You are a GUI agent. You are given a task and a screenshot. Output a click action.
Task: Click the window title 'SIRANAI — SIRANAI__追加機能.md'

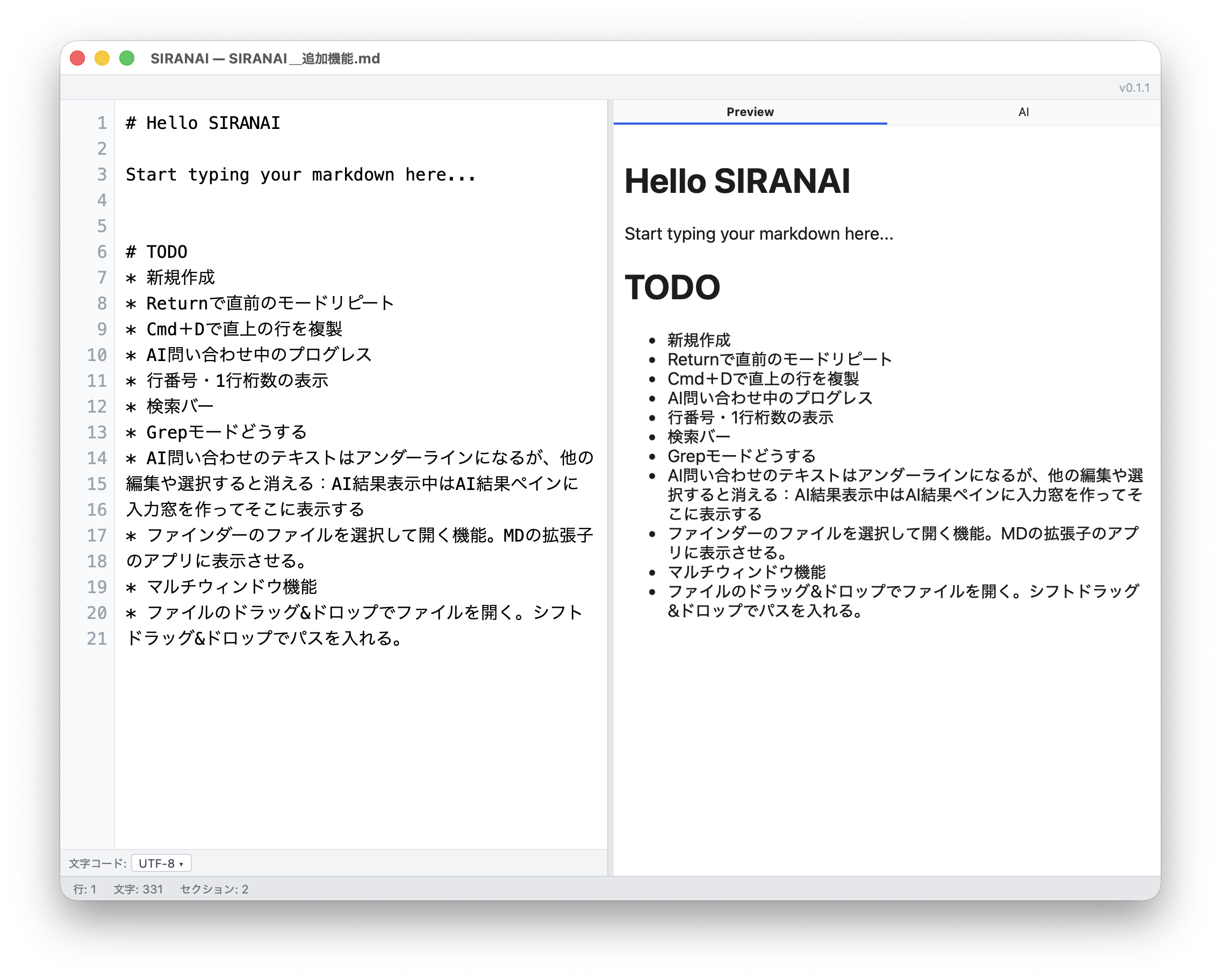(x=265, y=59)
